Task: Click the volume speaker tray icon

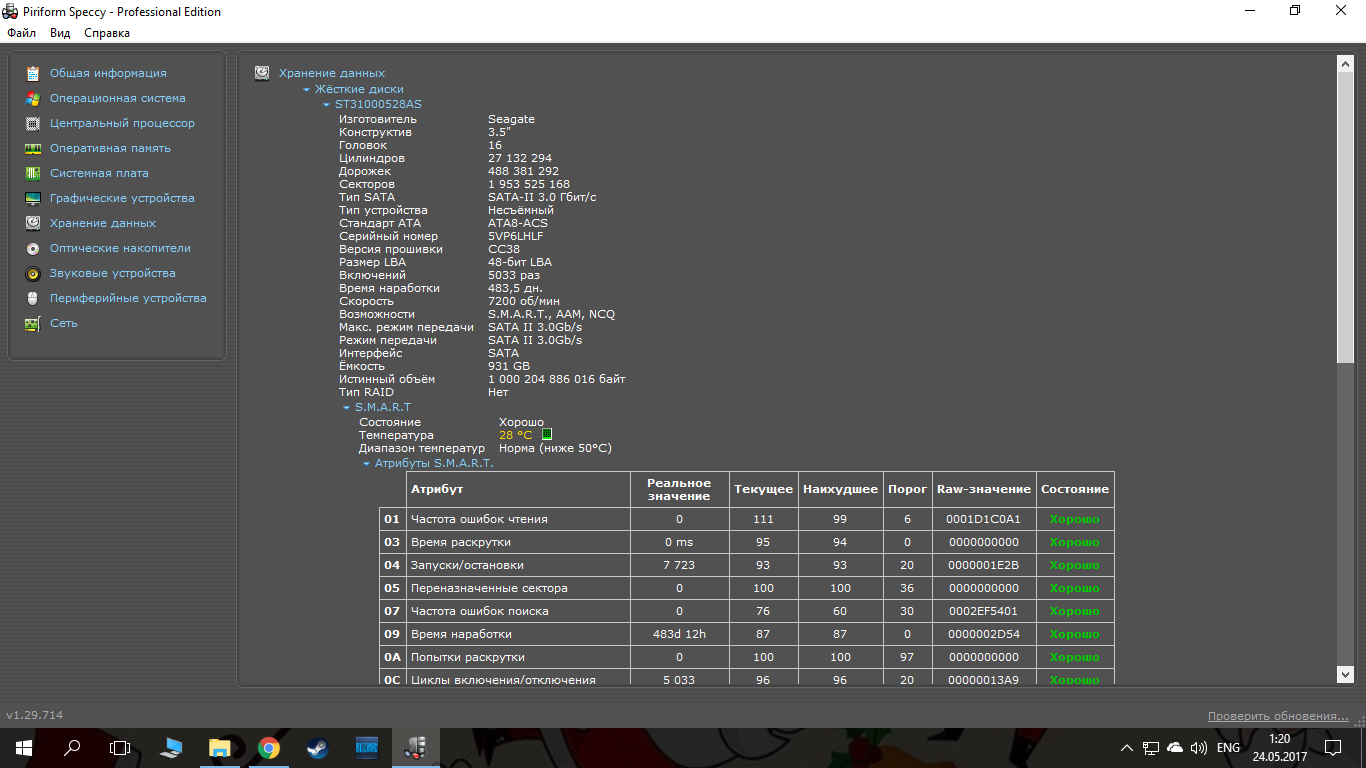Action: click(1199, 747)
